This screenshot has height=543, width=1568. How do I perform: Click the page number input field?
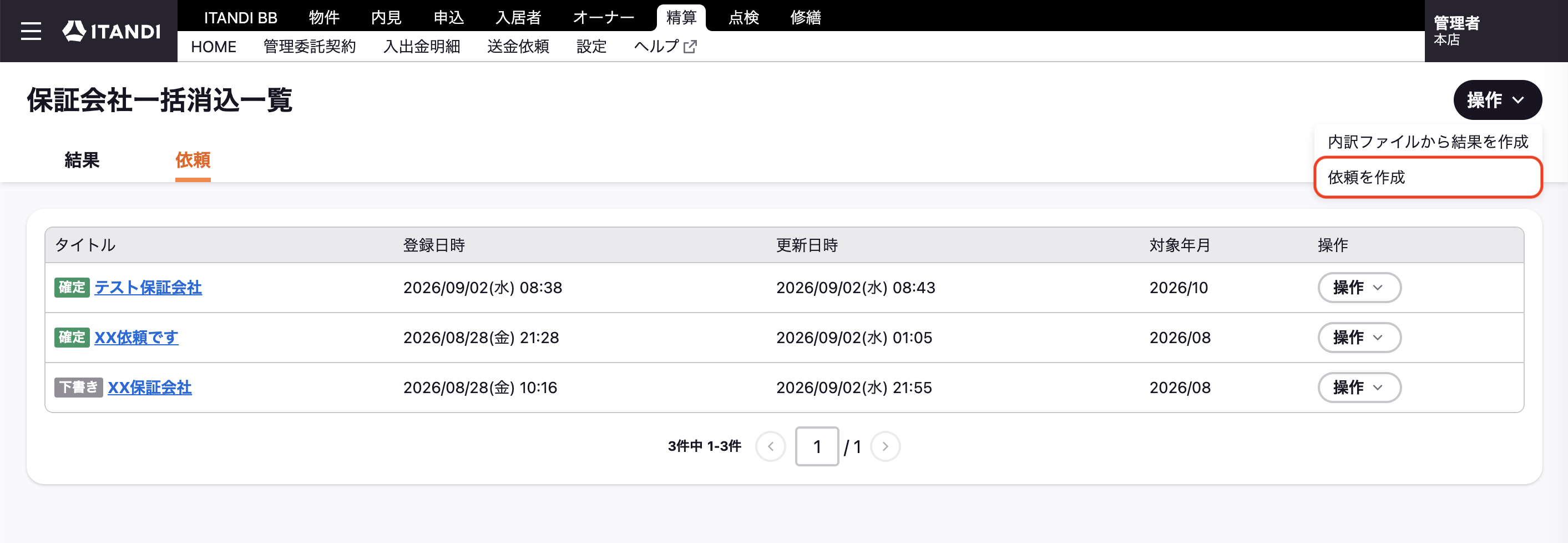[817, 447]
